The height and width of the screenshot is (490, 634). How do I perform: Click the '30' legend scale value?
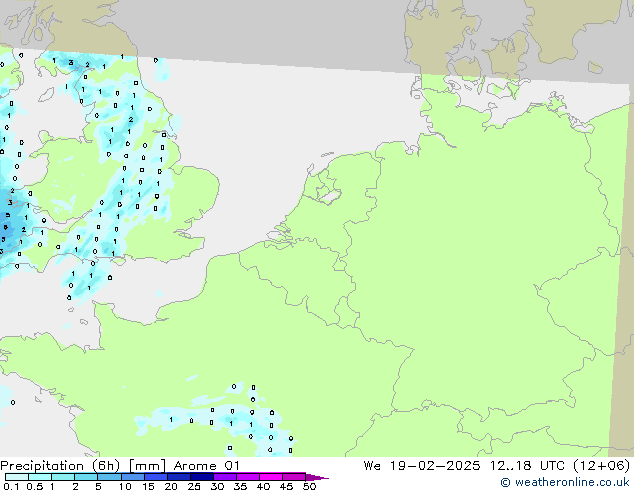pos(217,486)
